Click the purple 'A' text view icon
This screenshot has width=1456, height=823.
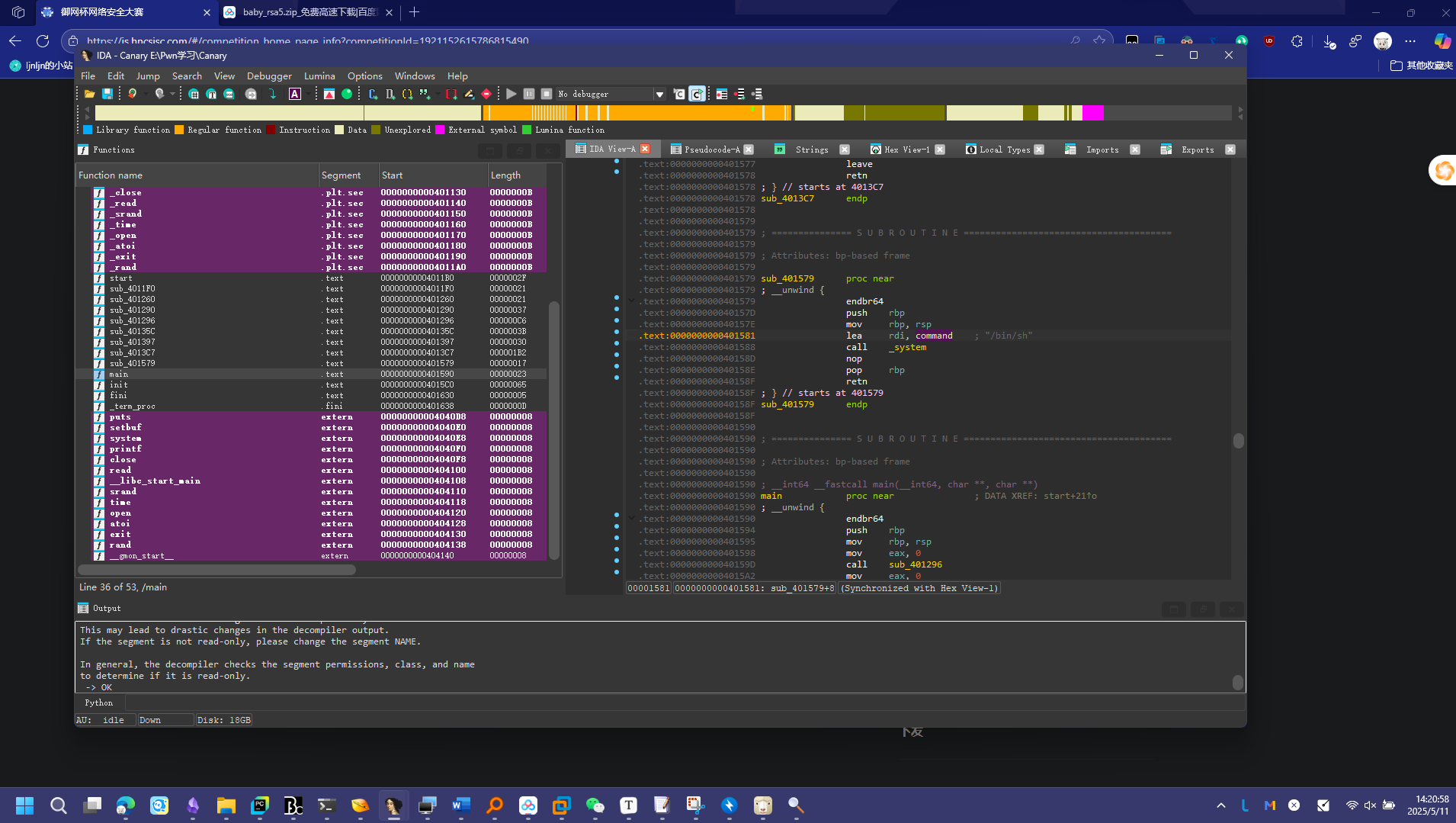click(295, 94)
